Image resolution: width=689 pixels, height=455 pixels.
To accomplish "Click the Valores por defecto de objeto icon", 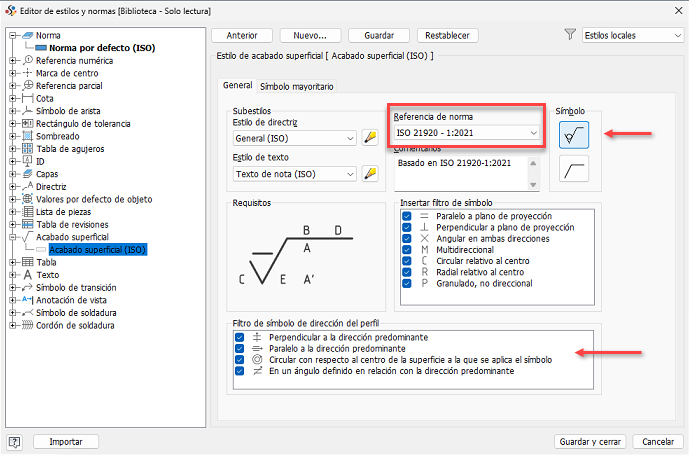I will tap(28, 199).
